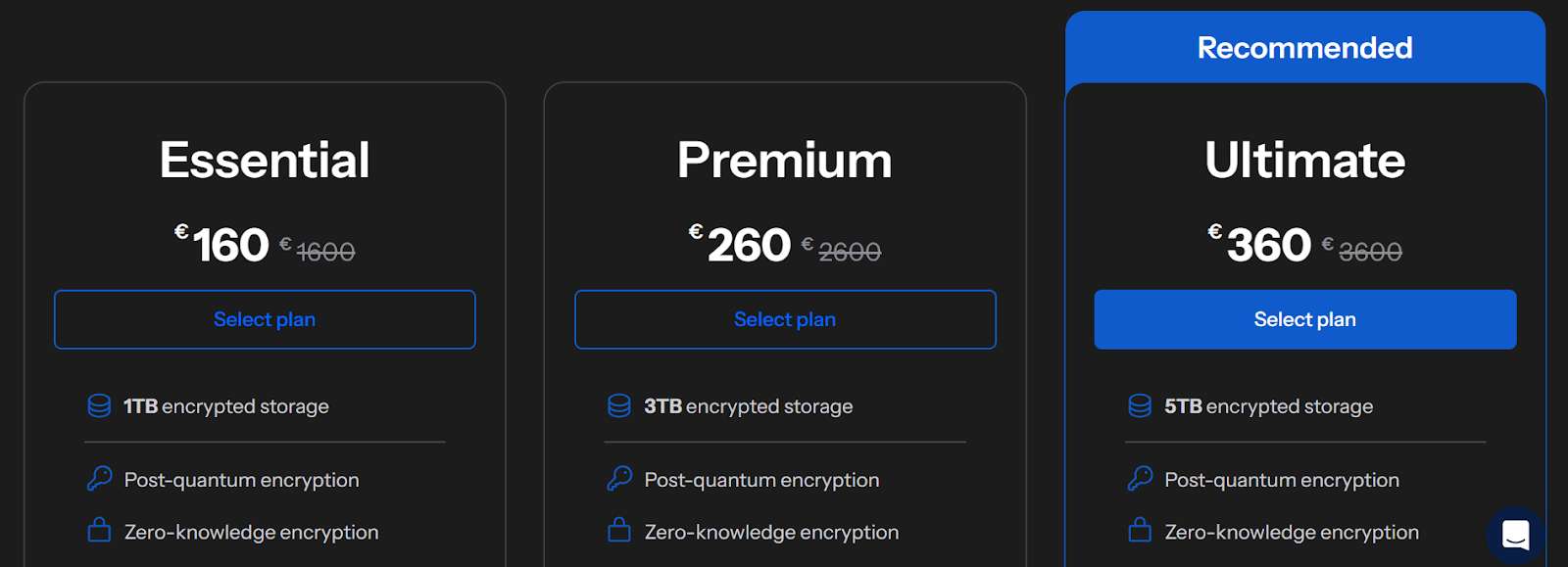Click the zero-knowledge encryption lock icon under Premium
Image resolution: width=1568 pixels, height=567 pixels.
point(618,531)
